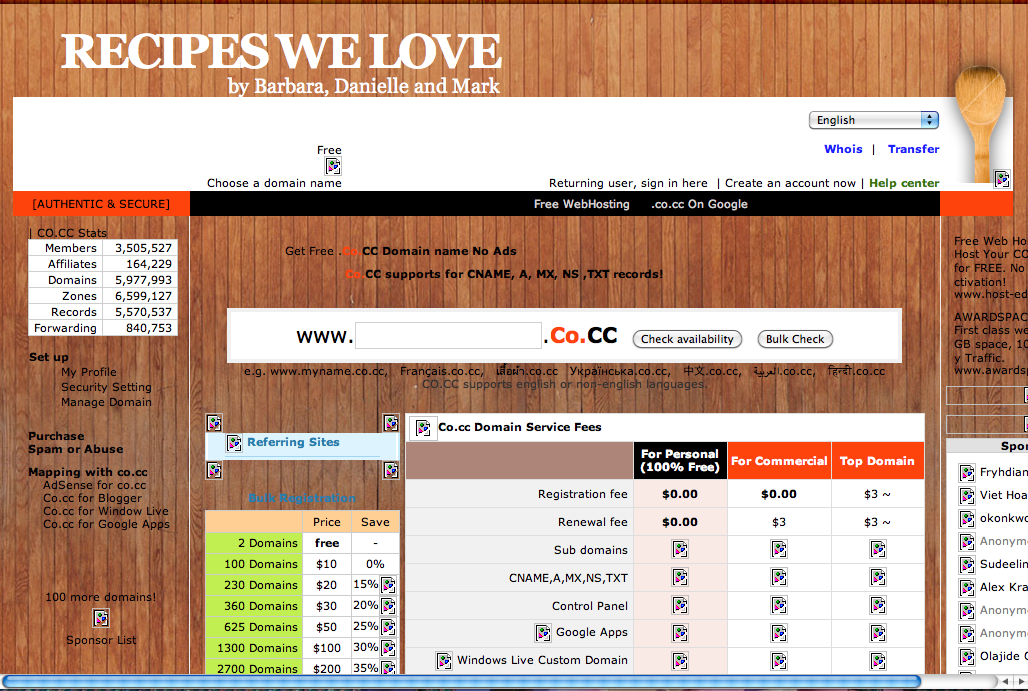Open Co.cc for Google Apps in sidebar
Screen dimensions: 1028x691
click(x=106, y=524)
